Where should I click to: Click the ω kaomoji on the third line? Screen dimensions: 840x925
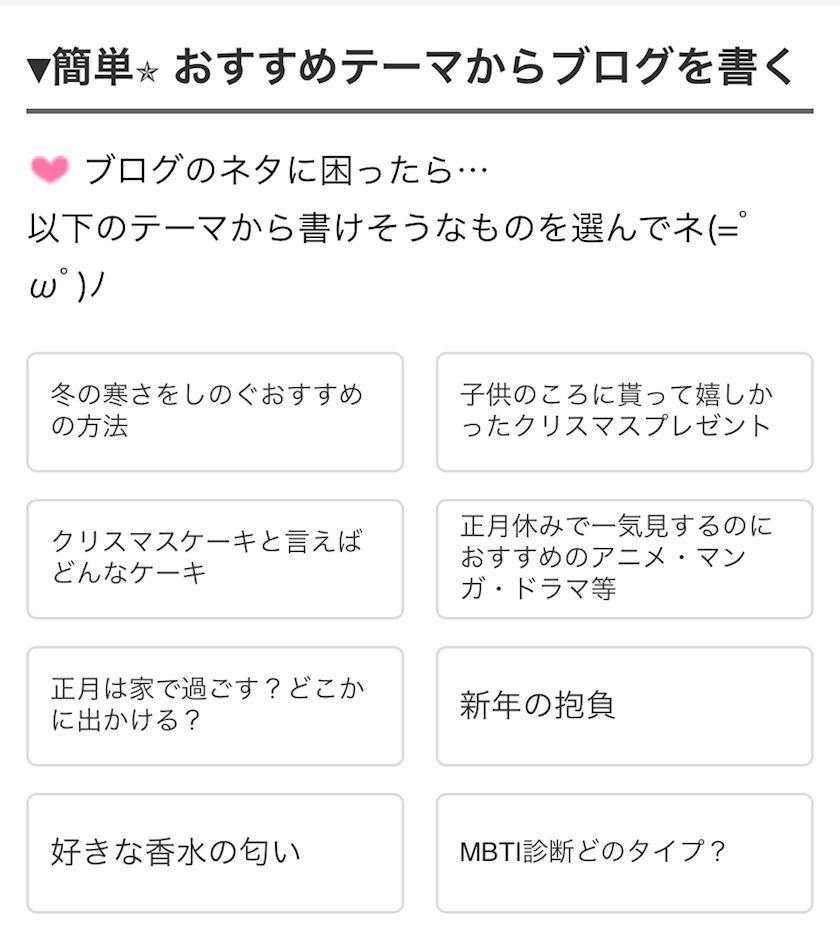43,287
